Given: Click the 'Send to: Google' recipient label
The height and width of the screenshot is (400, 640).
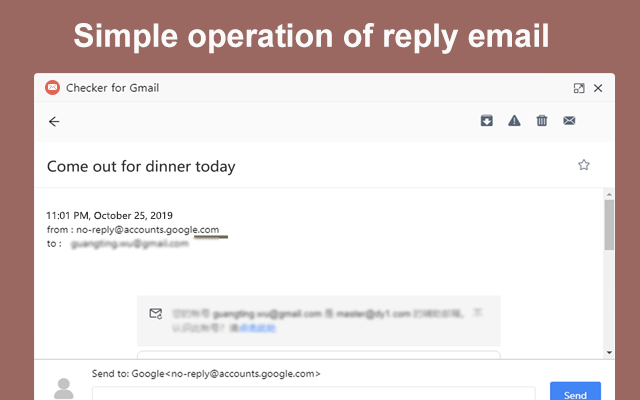Looking at the screenshot, I should tap(205, 373).
